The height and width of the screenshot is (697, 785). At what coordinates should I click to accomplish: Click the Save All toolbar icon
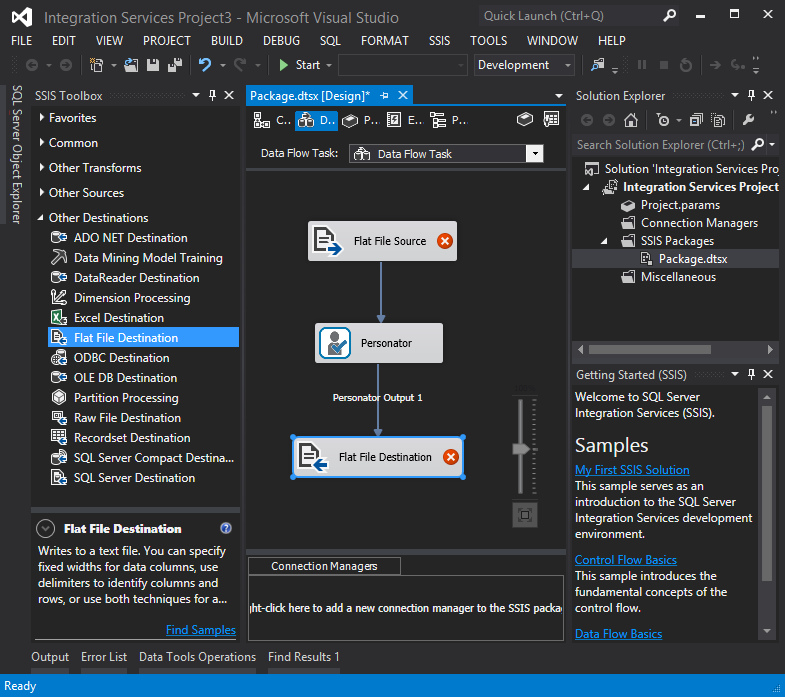click(x=175, y=65)
